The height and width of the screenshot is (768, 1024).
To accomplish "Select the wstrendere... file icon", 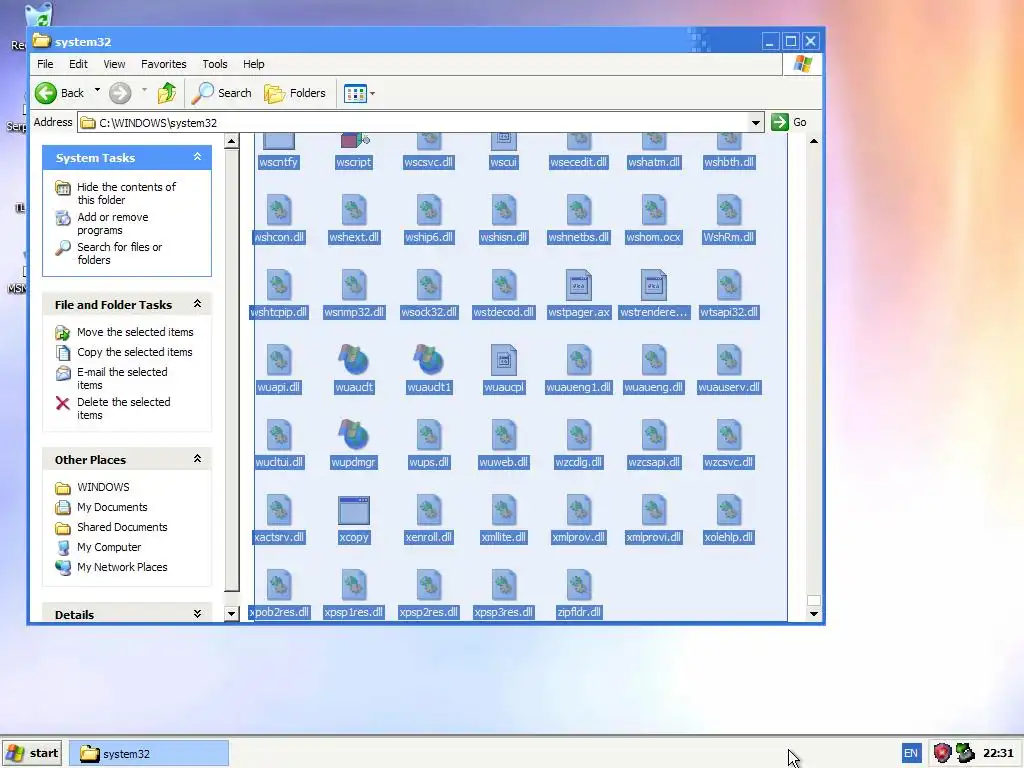I will [653, 285].
